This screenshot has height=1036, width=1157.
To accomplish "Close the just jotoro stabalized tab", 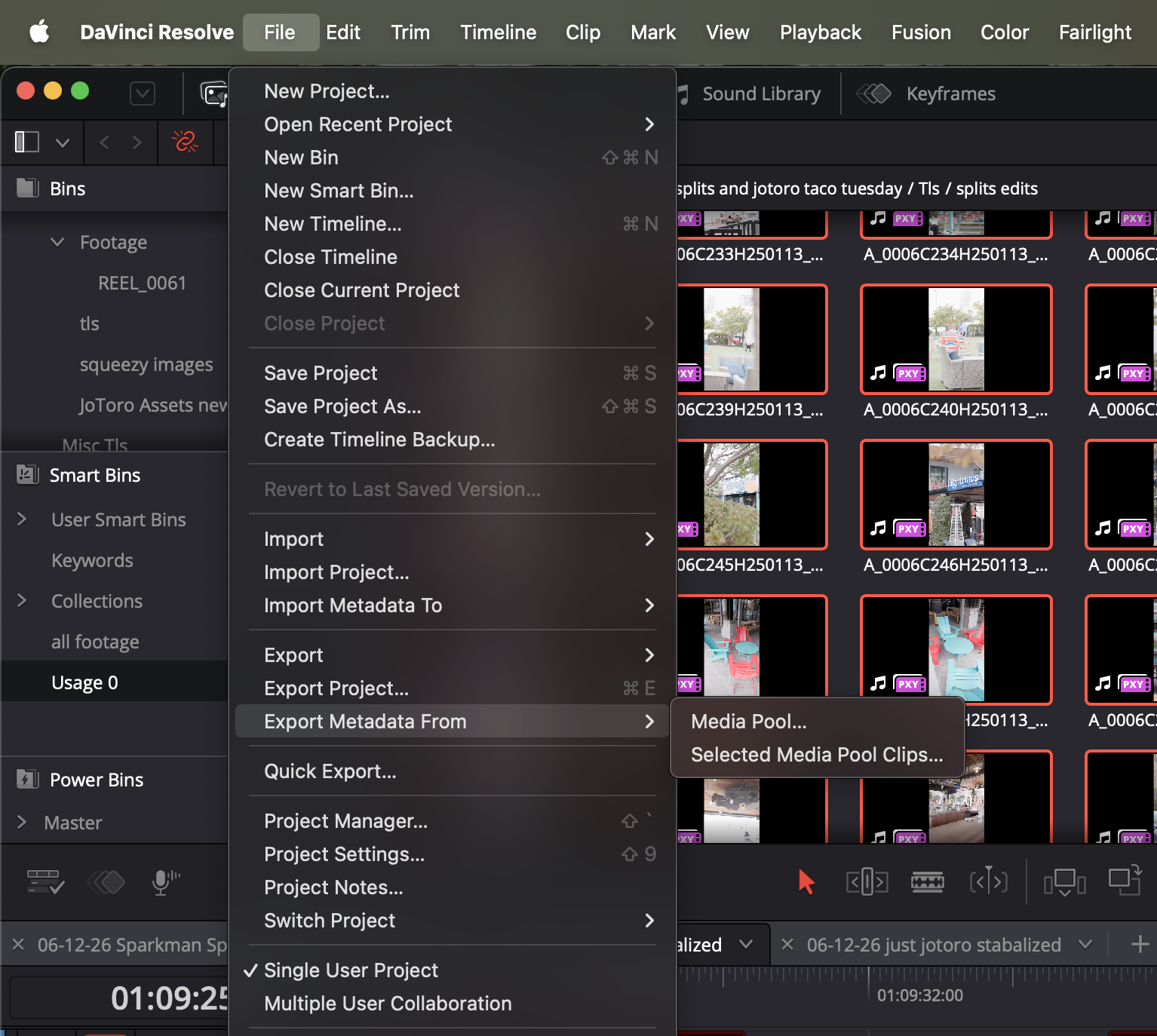I will pyautogui.click(x=787, y=944).
